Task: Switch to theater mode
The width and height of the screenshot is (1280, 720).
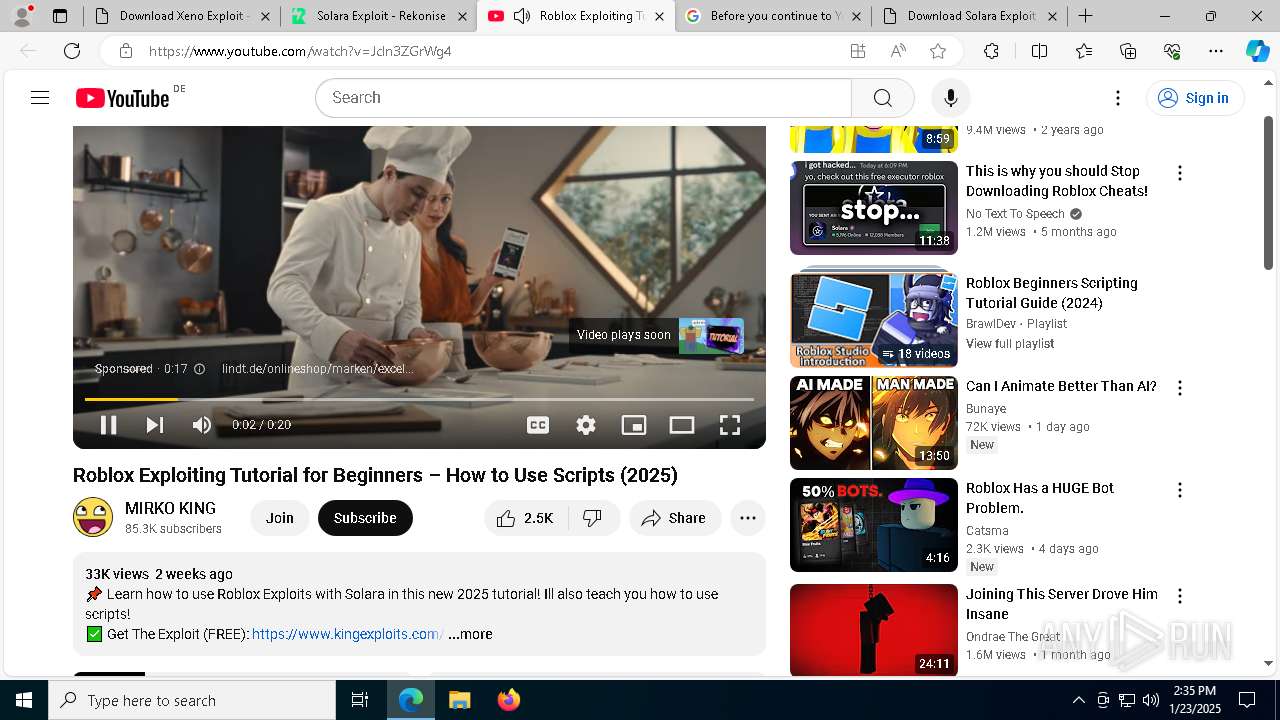Action: 682,425
